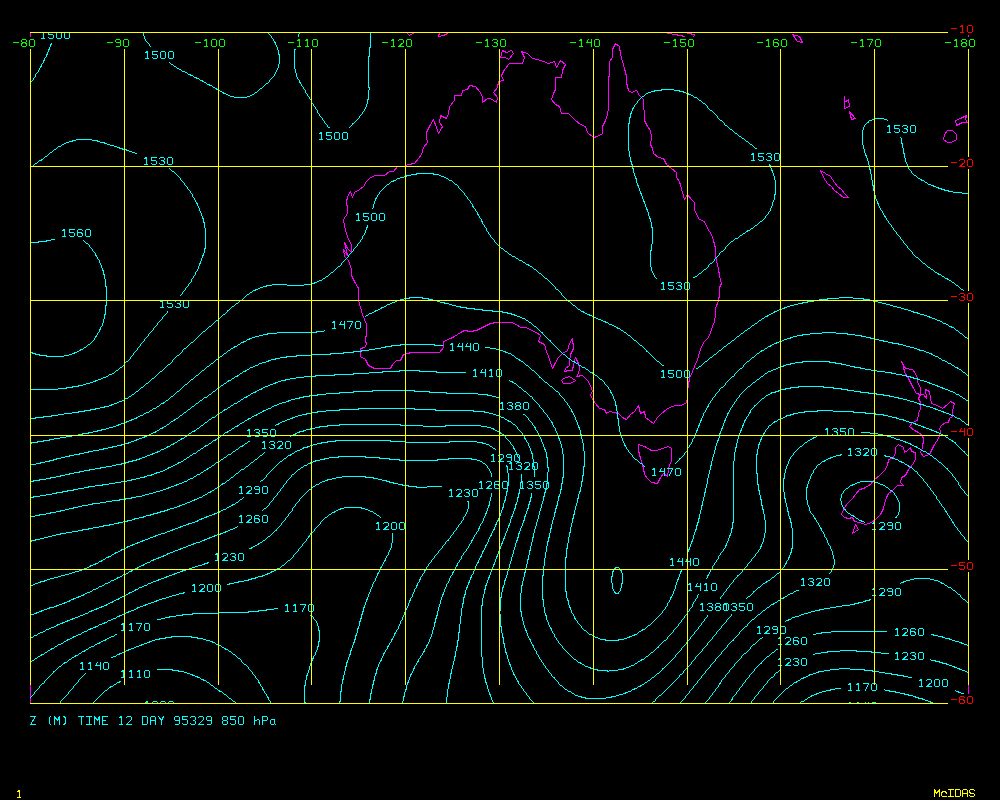The image size is (1000, 800).
Task: Click the McIDAS text in bottom corner
Action: 953,793
